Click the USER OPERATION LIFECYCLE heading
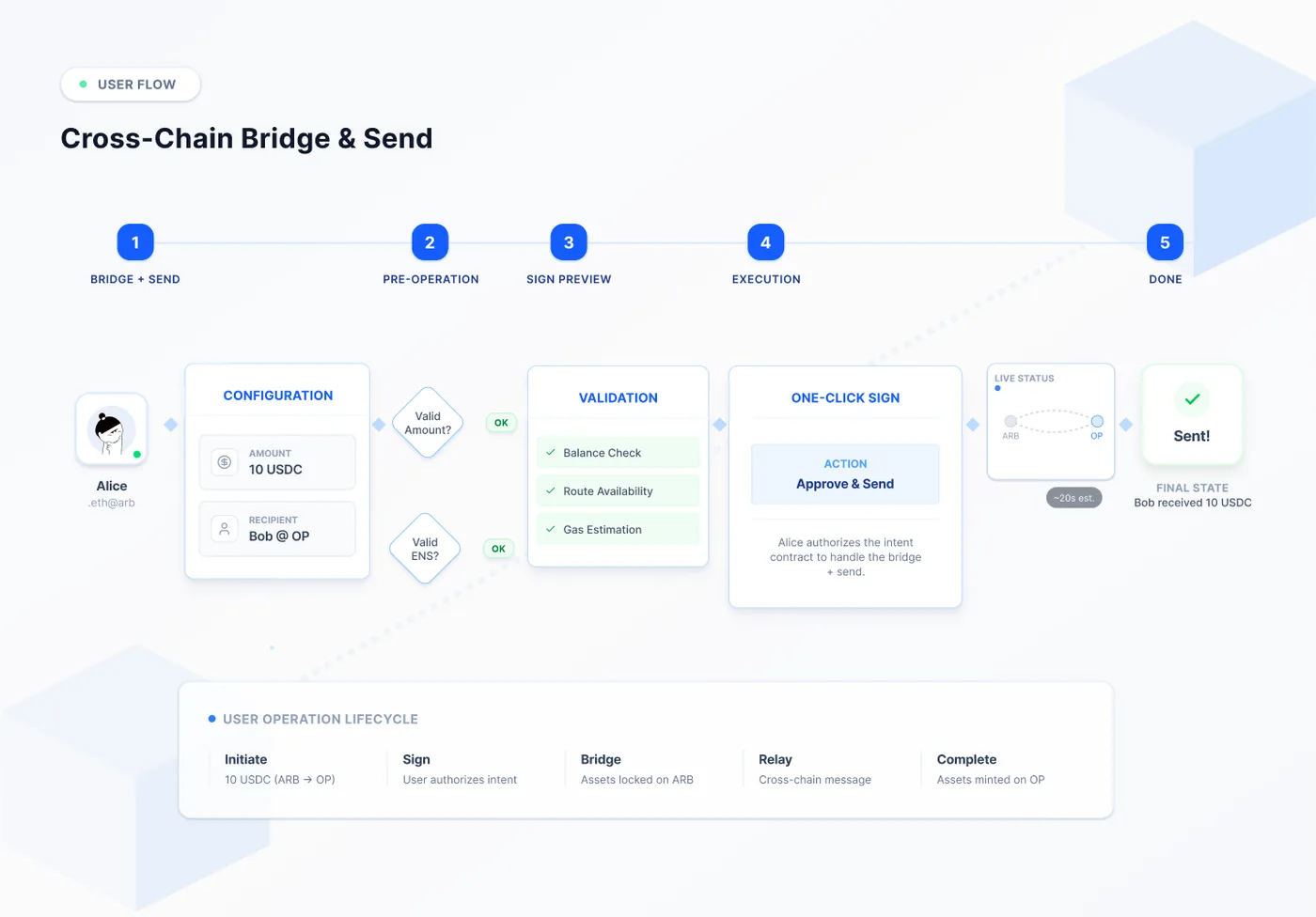 pos(321,720)
